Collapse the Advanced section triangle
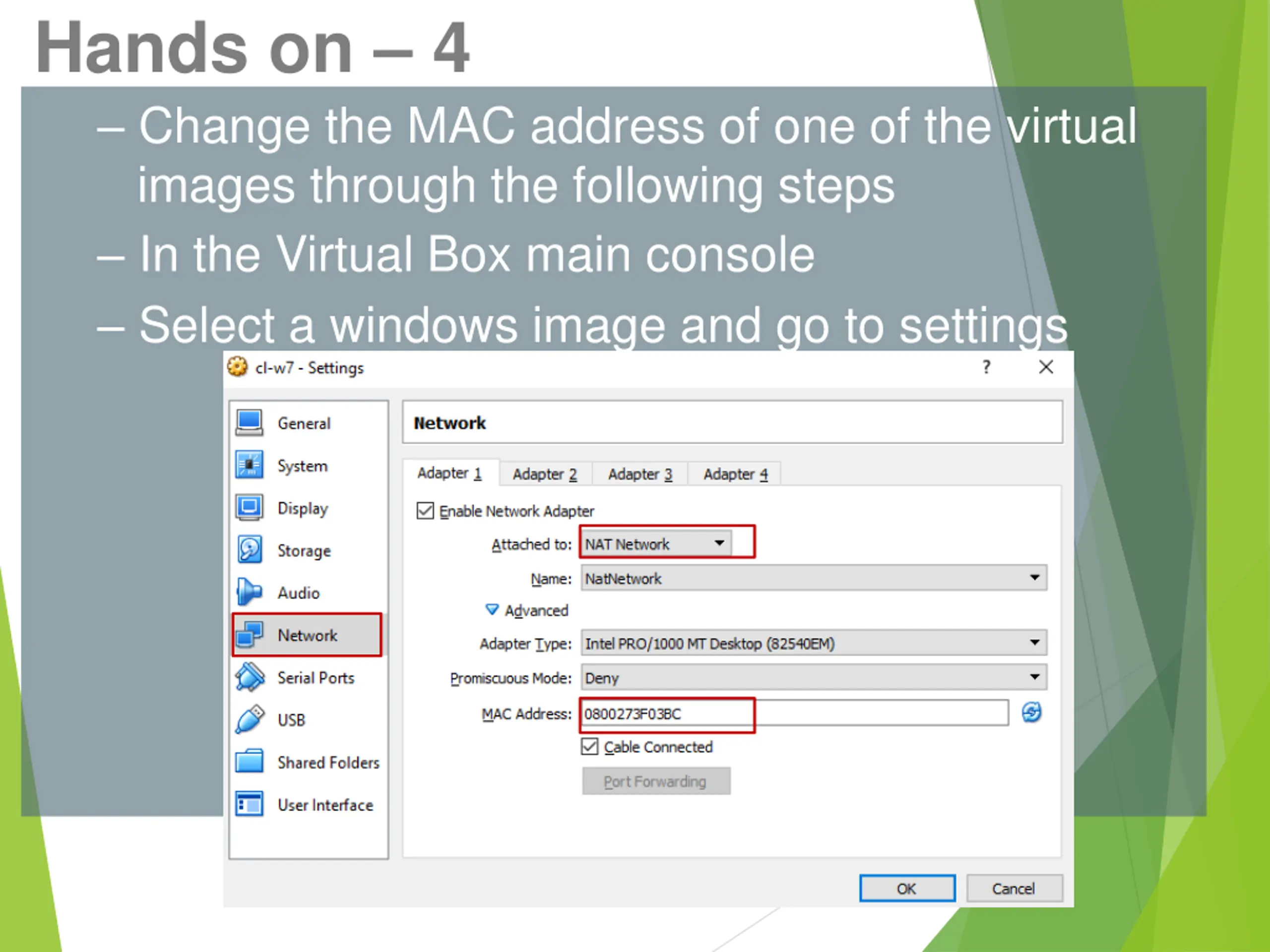The width and height of the screenshot is (1270, 952). (x=492, y=609)
